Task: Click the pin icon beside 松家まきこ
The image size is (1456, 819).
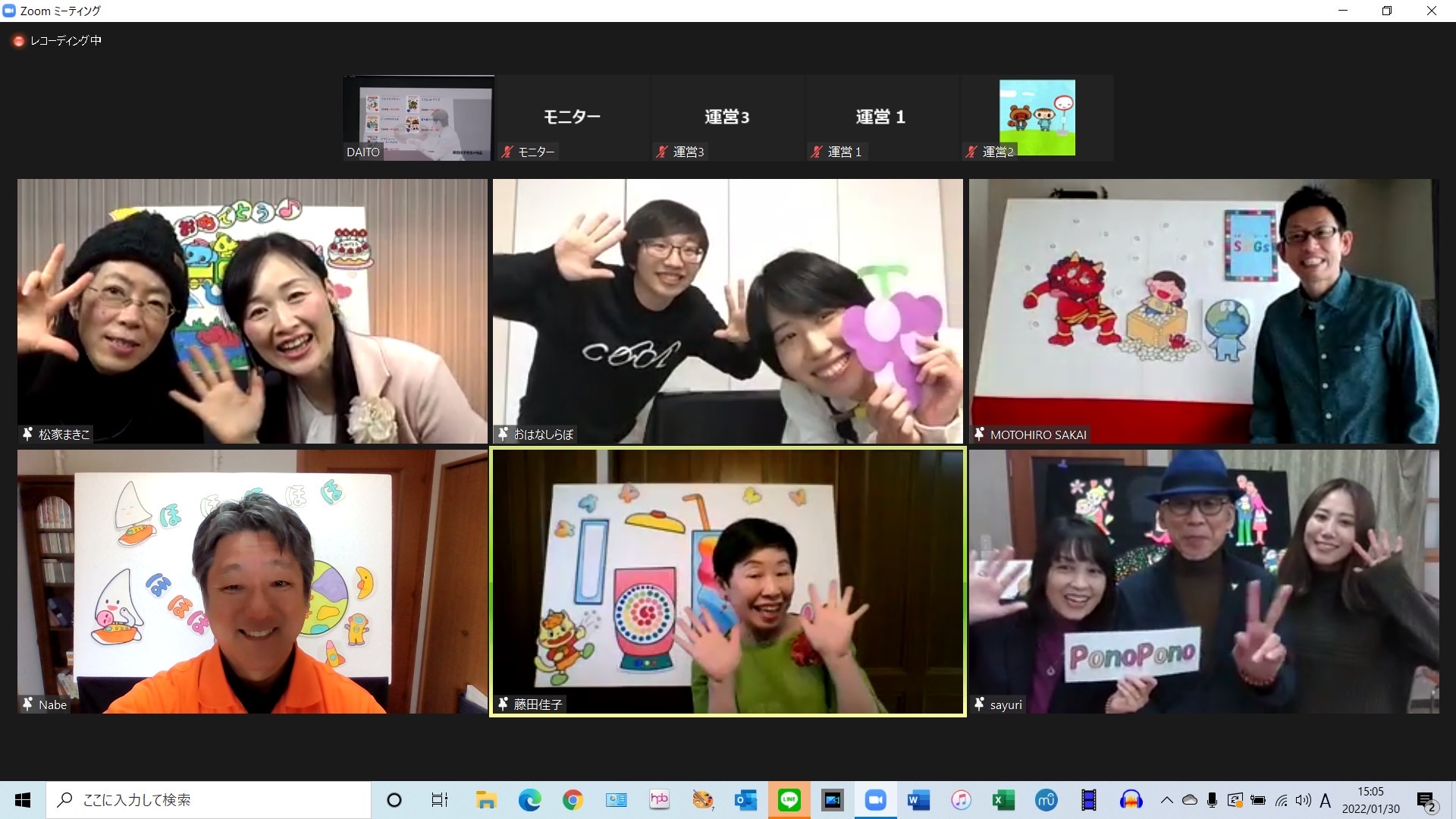Action: 27,434
